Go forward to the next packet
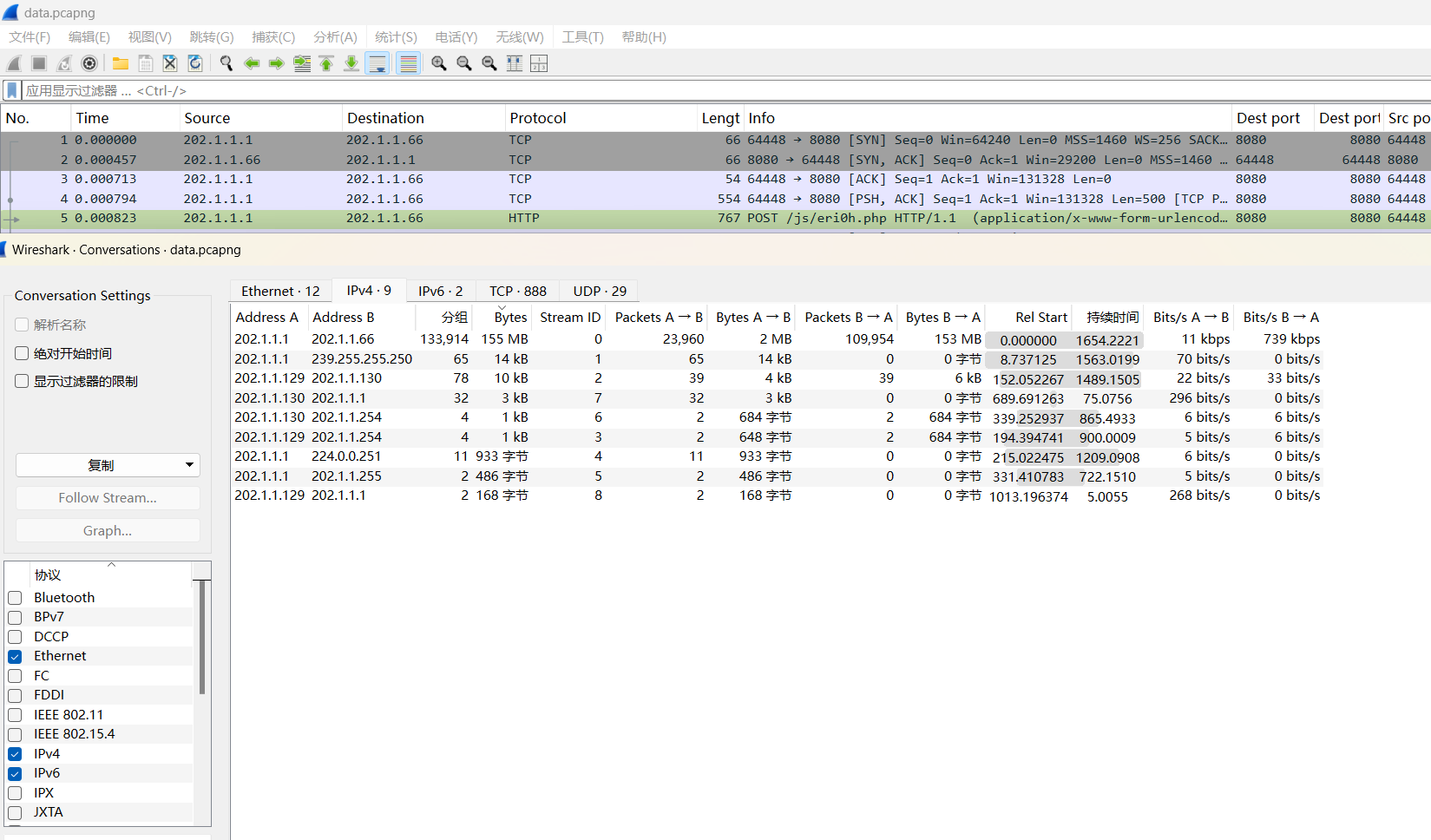 click(x=277, y=63)
